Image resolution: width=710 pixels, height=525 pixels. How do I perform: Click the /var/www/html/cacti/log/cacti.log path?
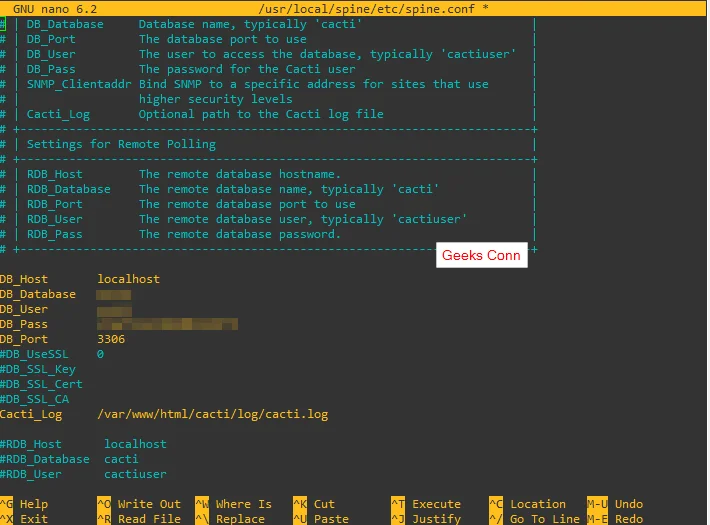click(x=212, y=414)
